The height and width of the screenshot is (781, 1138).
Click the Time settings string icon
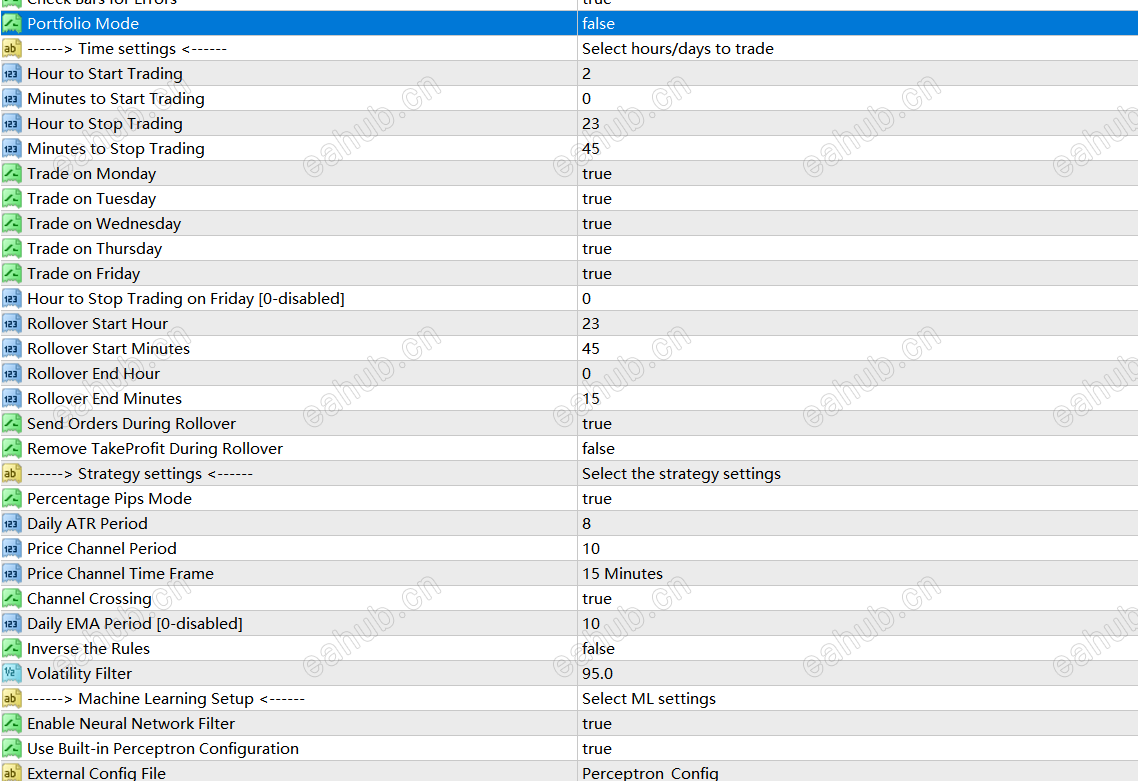(x=12, y=49)
